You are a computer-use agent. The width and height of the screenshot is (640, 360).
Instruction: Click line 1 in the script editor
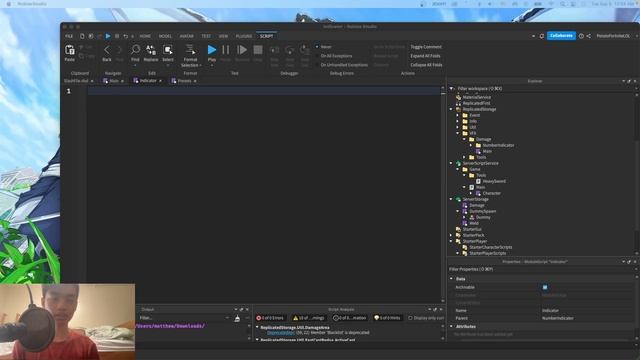click(x=263, y=91)
